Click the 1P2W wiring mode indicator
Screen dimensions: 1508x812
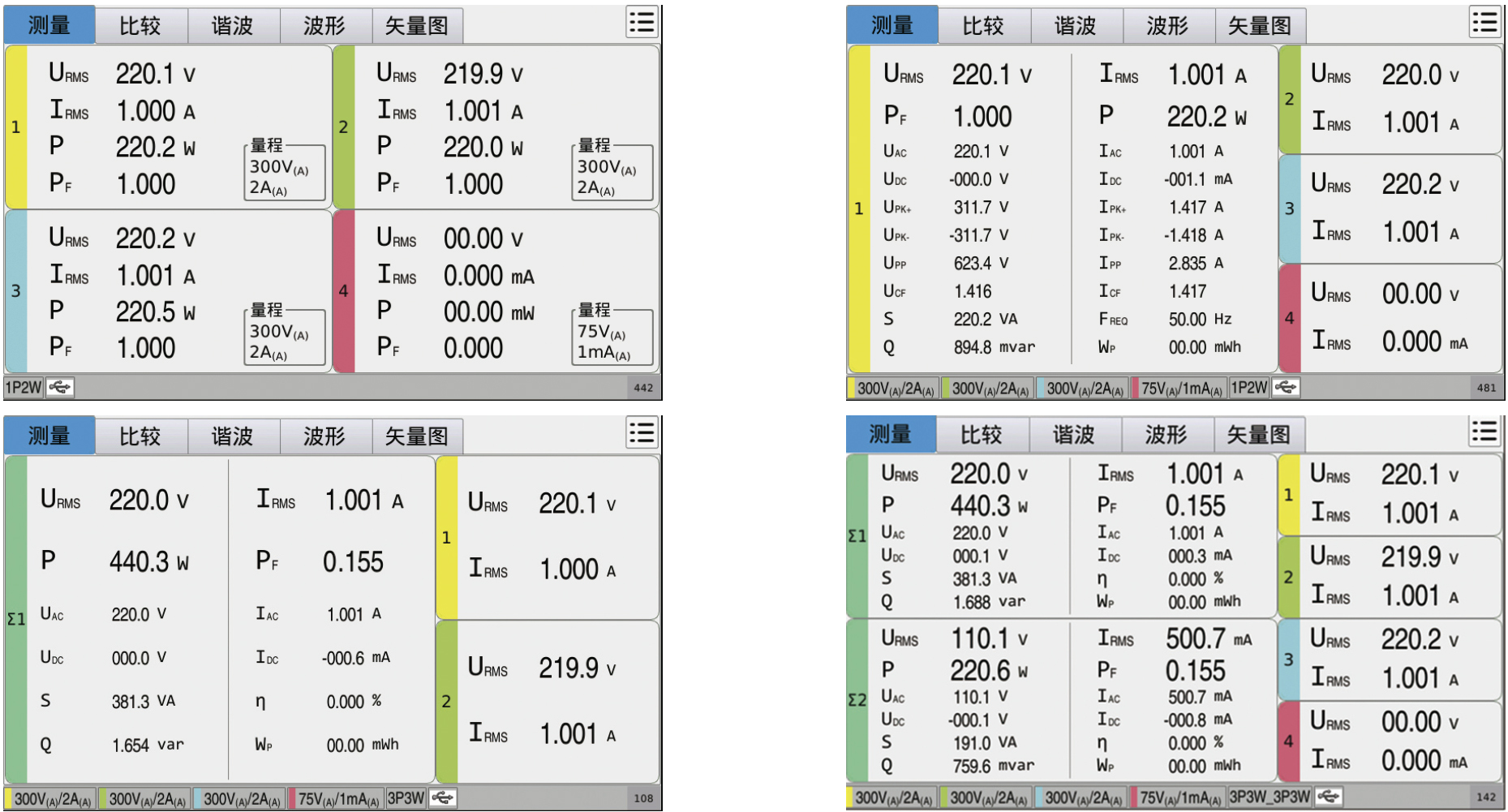point(24,388)
